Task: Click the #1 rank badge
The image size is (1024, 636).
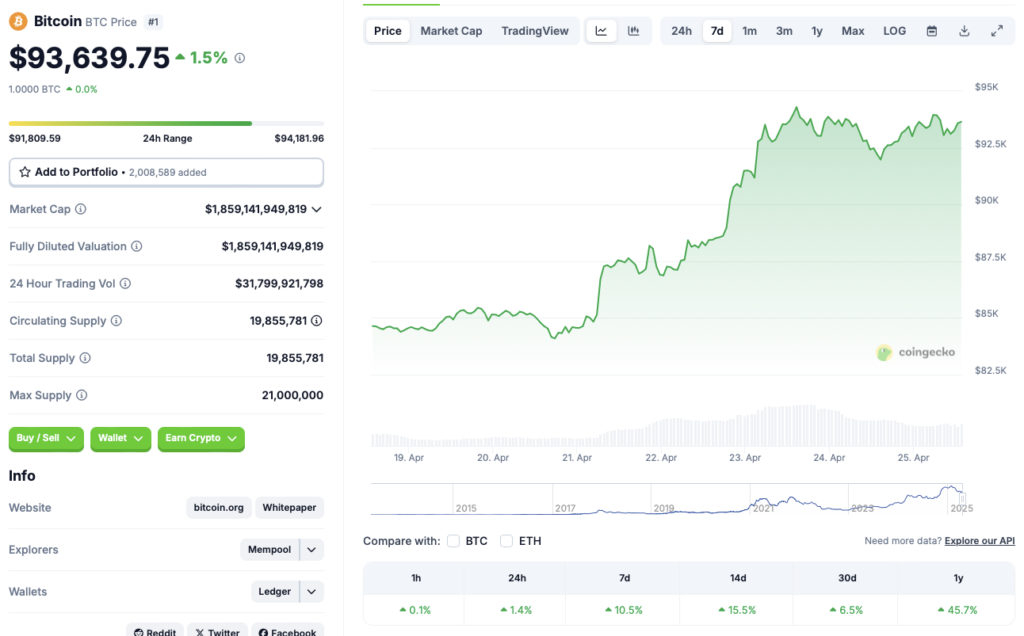Action: pos(153,22)
